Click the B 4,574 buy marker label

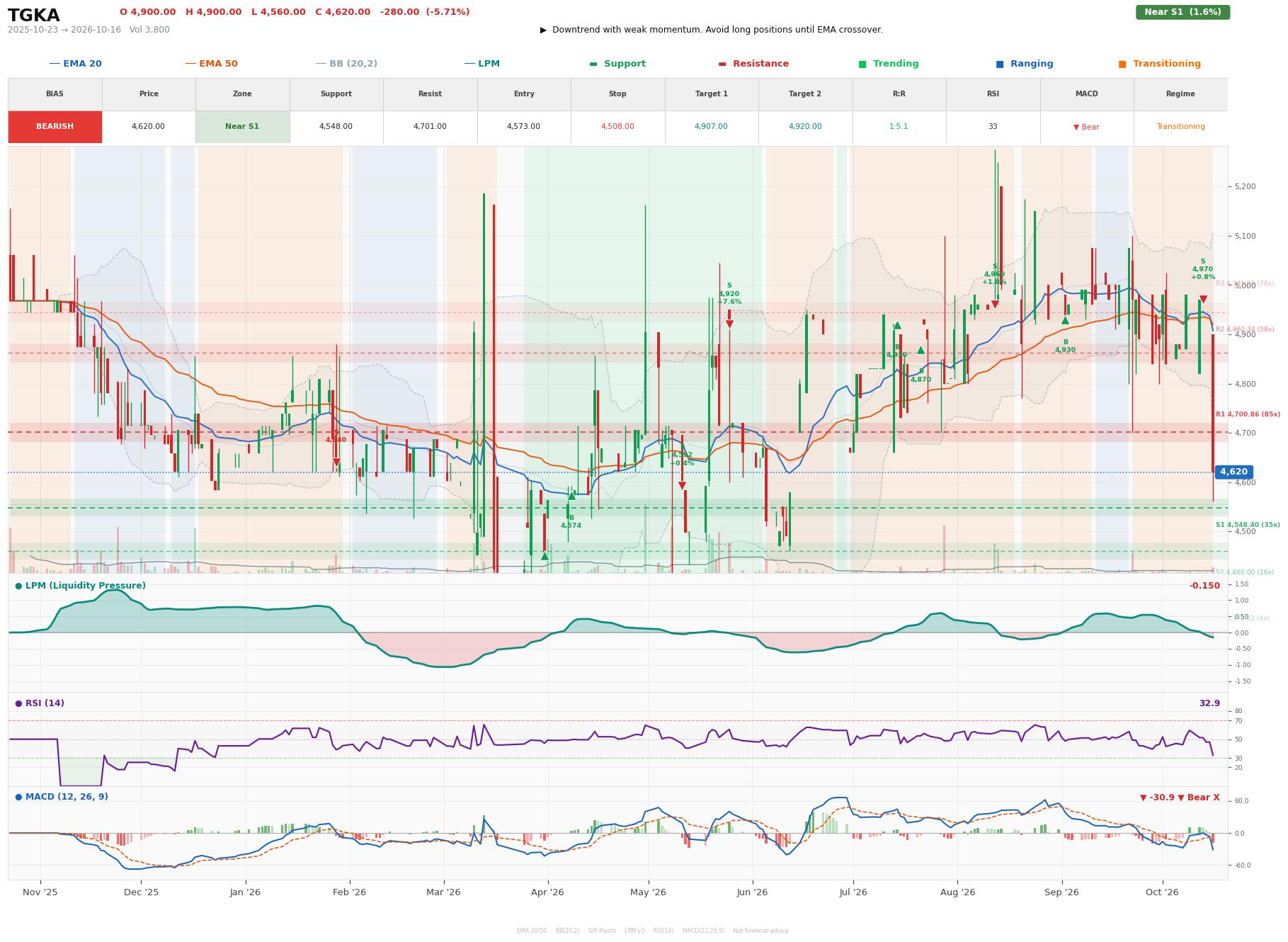tap(571, 522)
